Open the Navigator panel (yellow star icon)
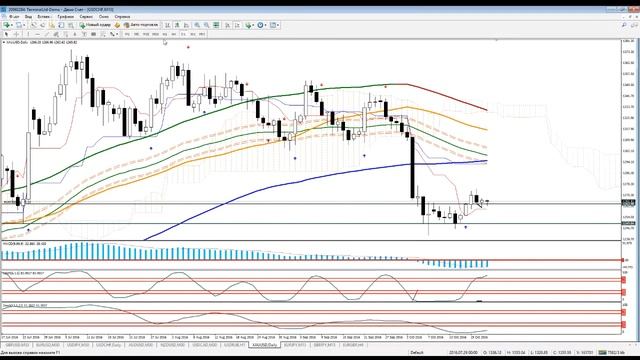 [52, 25]
